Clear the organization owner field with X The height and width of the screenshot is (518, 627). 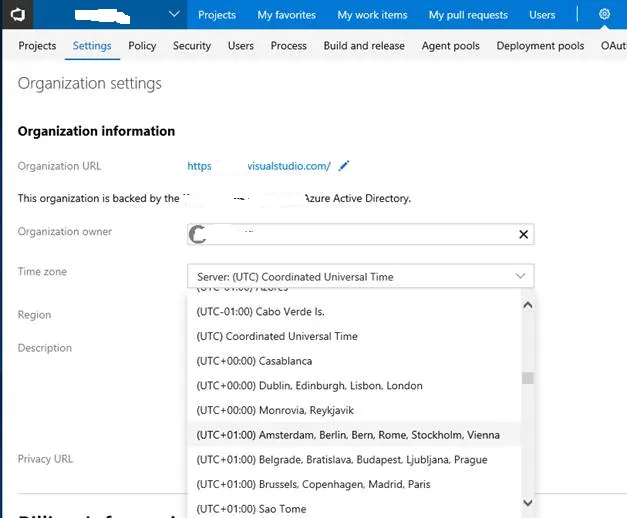[x=523, y=234]
